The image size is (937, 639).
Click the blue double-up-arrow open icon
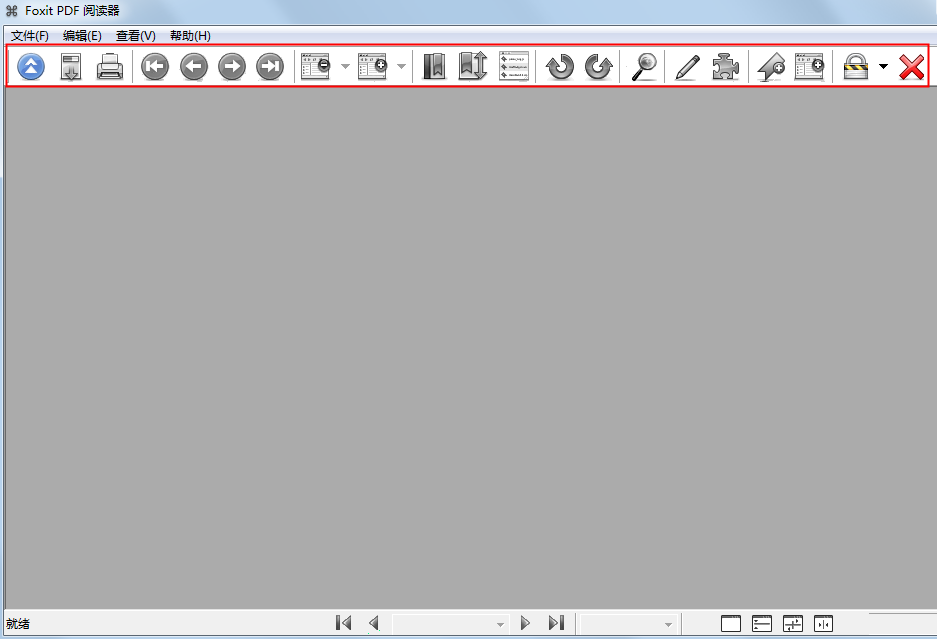coord(31,66)
